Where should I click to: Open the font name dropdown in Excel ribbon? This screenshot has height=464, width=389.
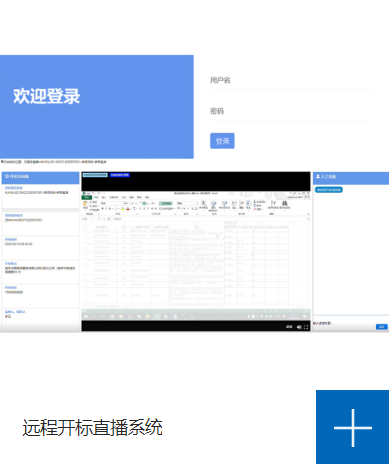point(111,203)
